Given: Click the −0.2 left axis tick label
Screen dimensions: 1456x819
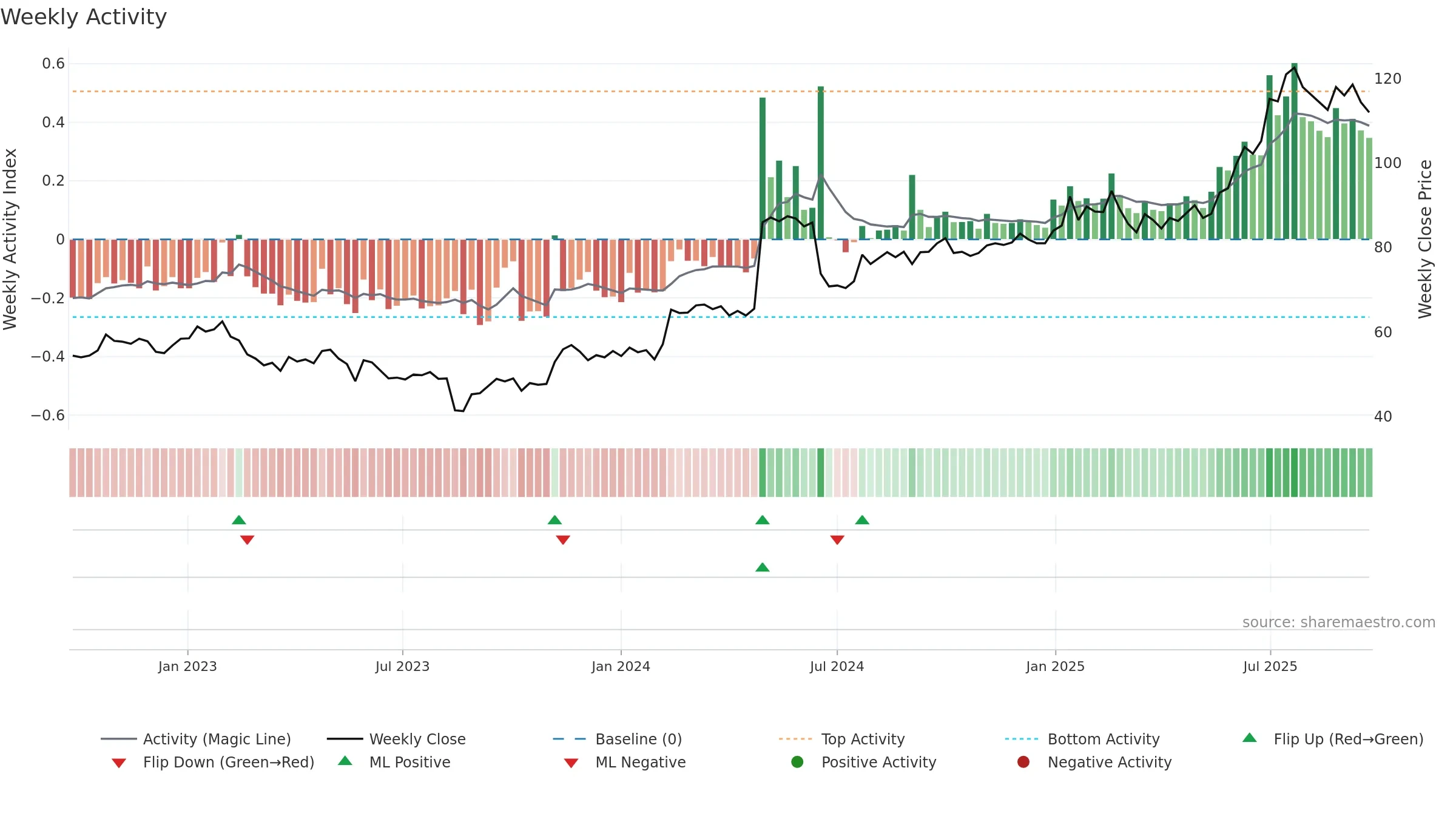Looking at the screenshot, I should pyautogui.click(x=48, y=298).
